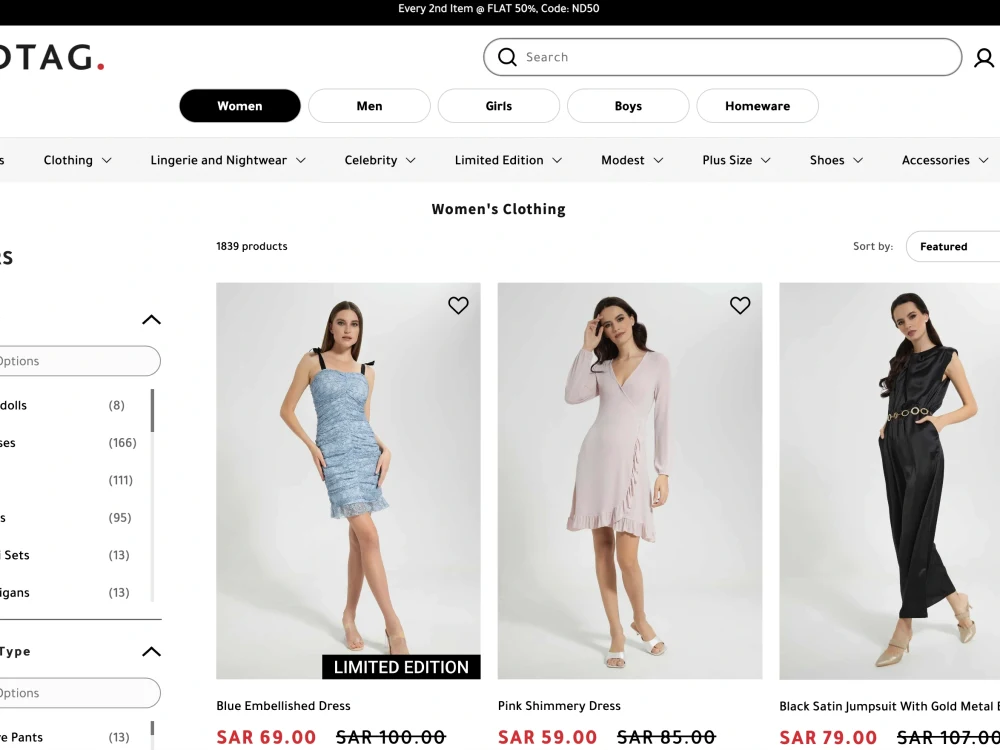
Task: Expand the Modest menu
Action: 632,160
